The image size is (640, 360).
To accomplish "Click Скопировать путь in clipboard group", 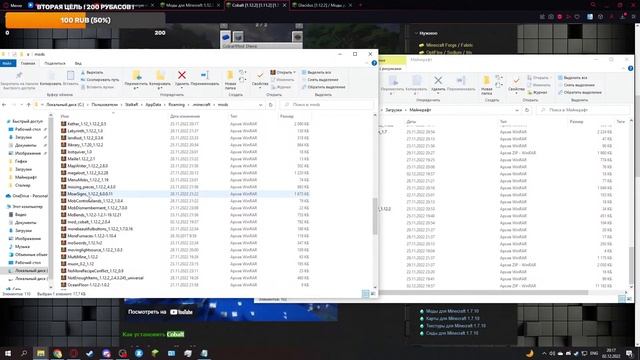I will 100,80.
